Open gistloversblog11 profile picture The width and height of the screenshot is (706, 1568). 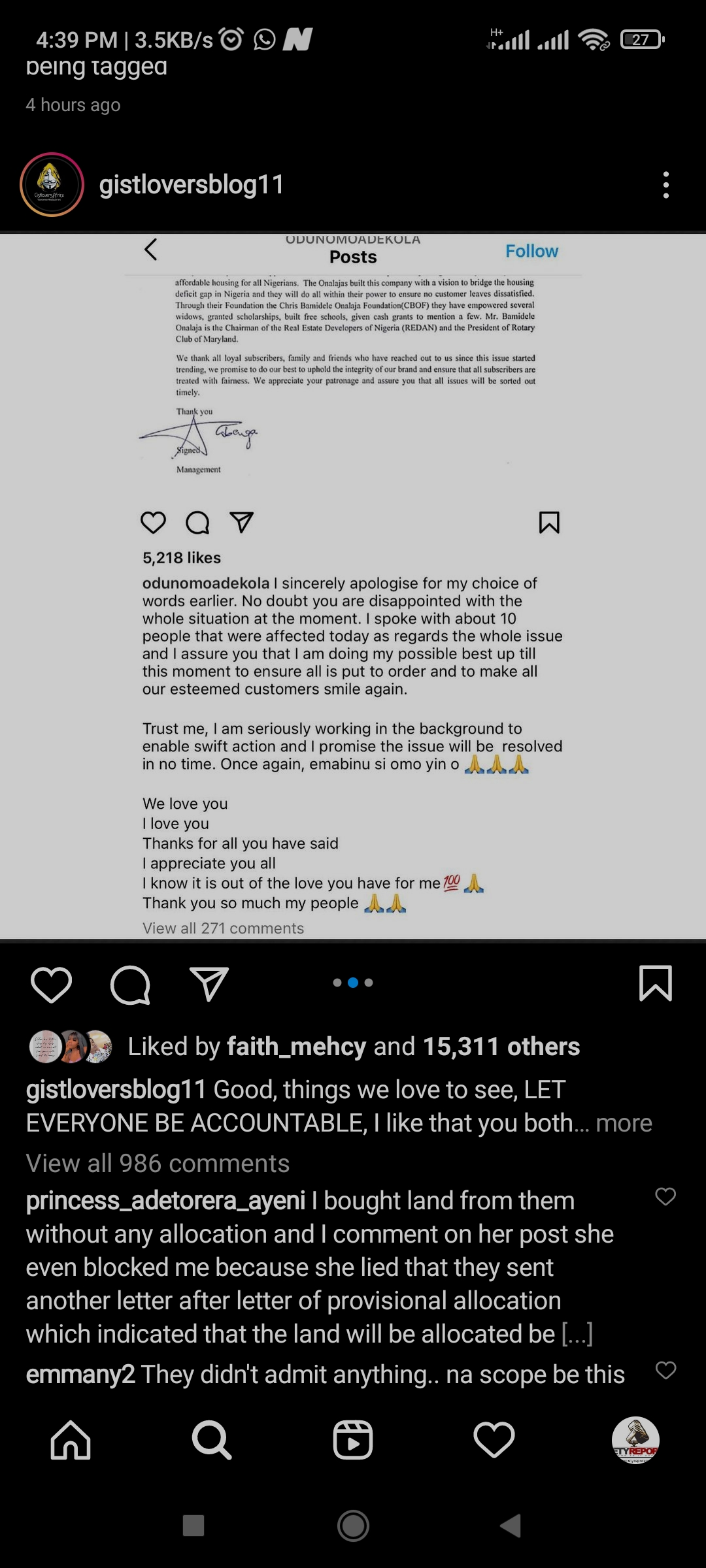click(52, 185)
